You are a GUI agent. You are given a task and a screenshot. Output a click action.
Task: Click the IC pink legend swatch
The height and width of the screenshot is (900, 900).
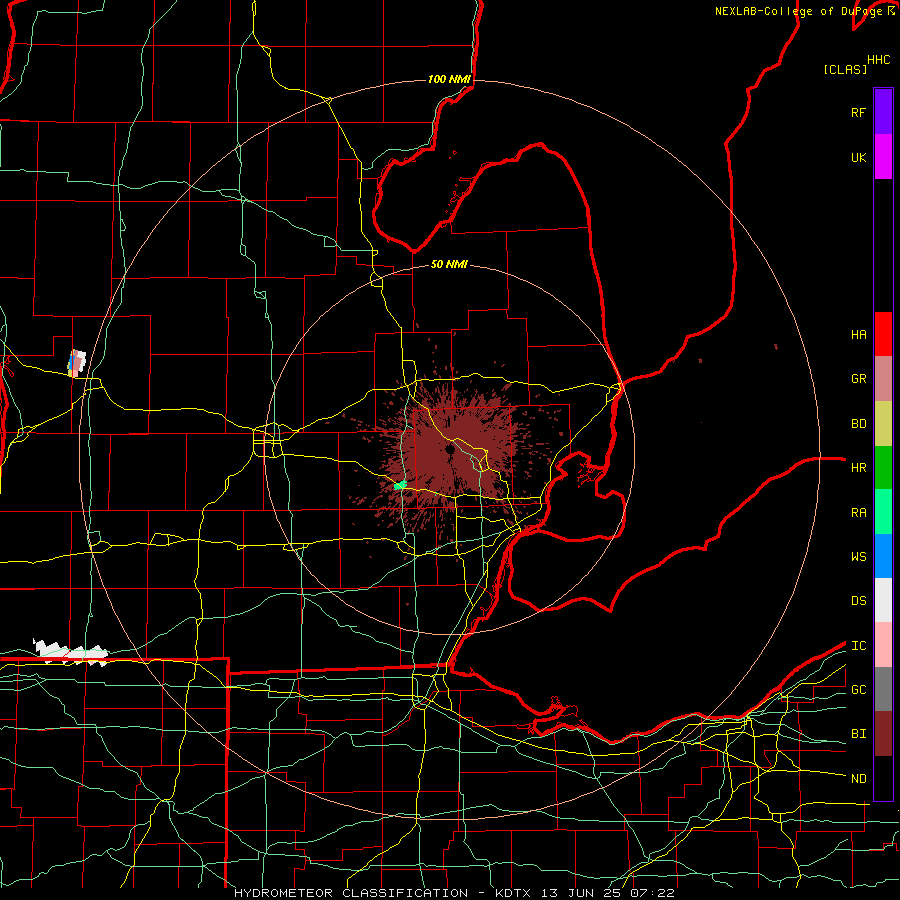tap(883, 645)
